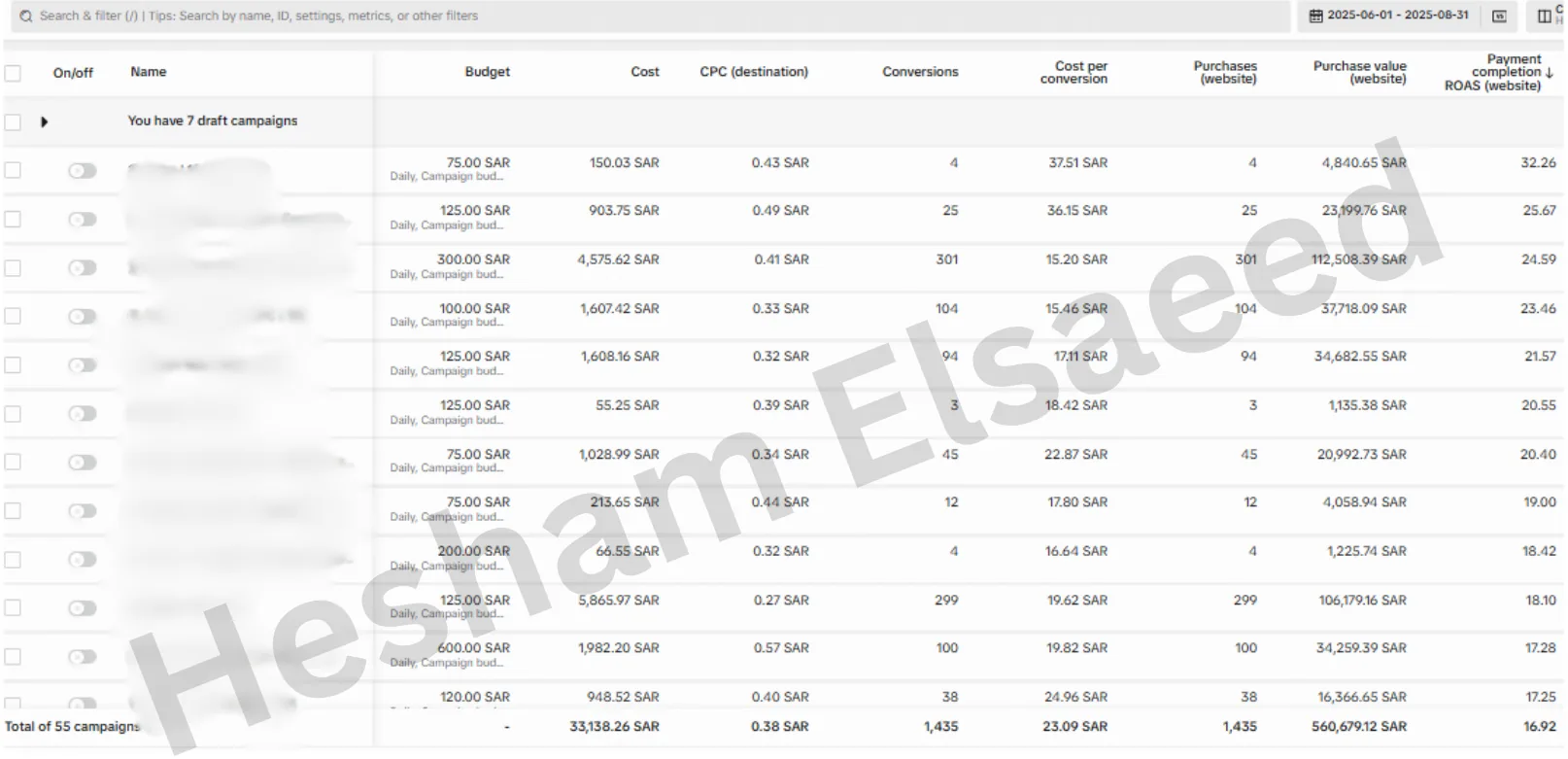The width and height of the screenshot is (1568, 759).
Task: Enable the toggle in the 66.55 SAR cost row
Action: (x=83, y=560)
